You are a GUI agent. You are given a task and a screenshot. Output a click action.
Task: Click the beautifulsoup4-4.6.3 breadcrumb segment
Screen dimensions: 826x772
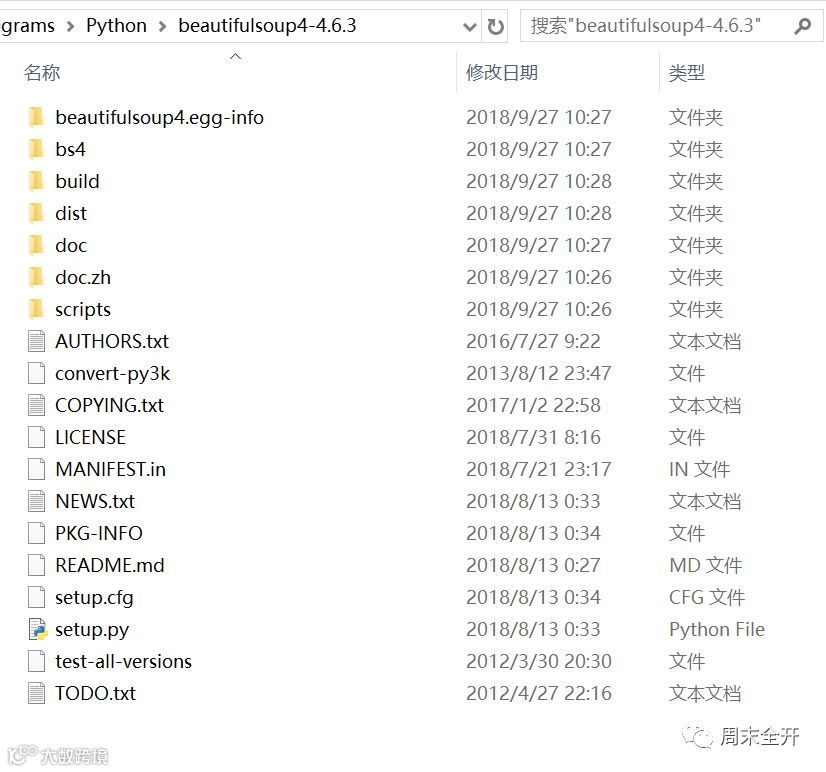pyautogui.click(x=267, y=25)
